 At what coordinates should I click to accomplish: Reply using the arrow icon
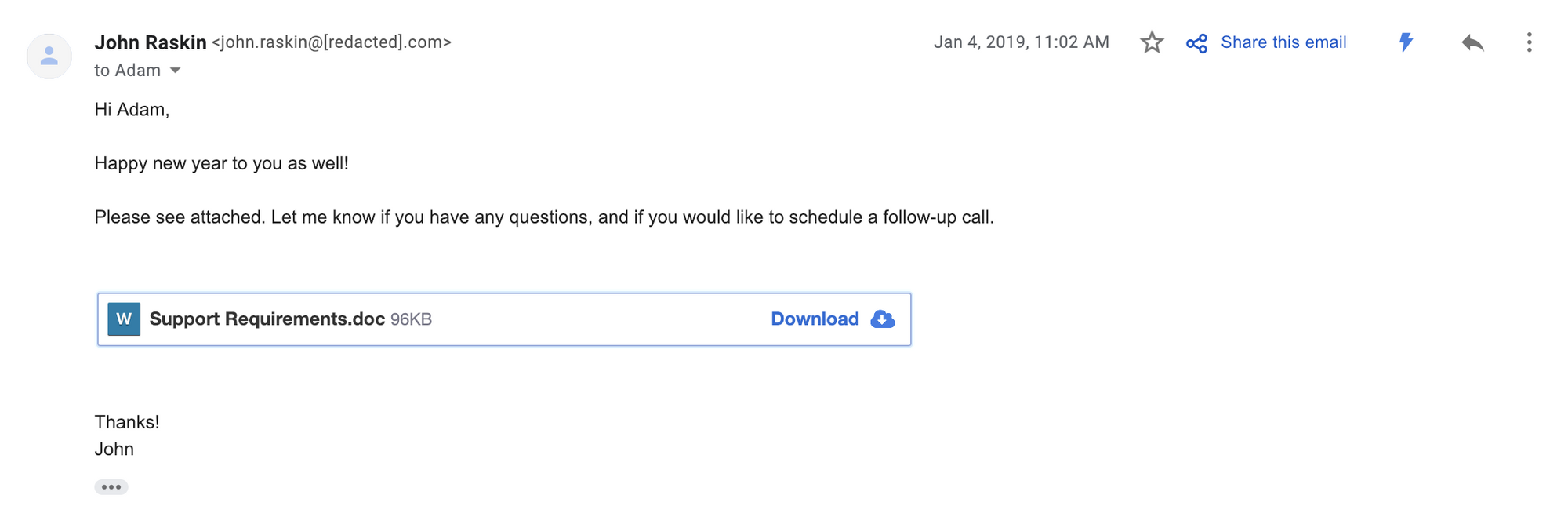tap(1472, 42)
